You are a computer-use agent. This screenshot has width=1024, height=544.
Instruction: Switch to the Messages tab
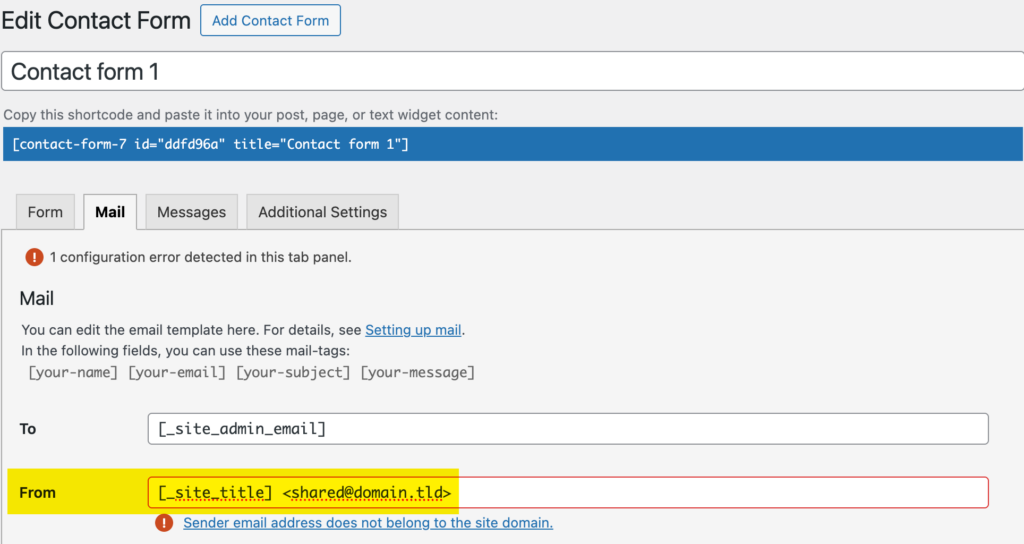[x=191, y=212]
